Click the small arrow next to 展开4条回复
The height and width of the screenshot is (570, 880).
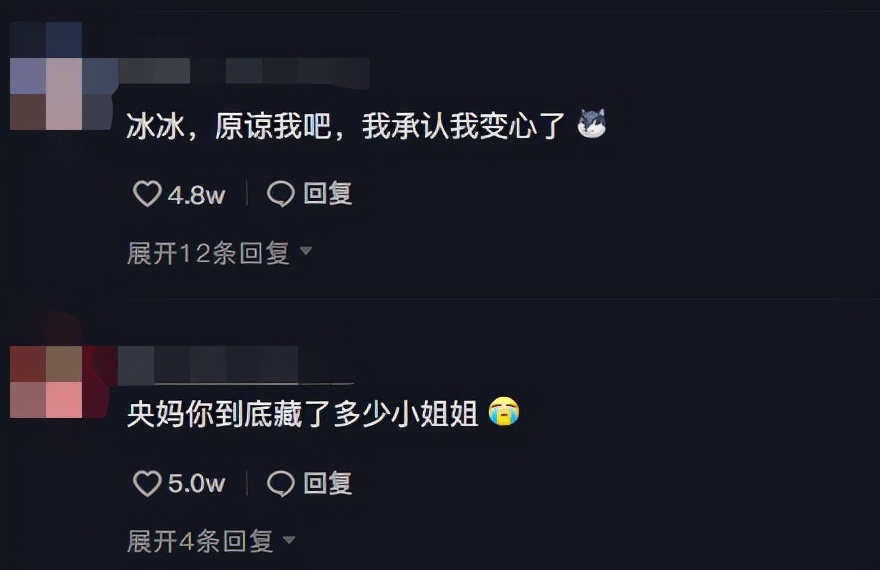click(289, 540)
